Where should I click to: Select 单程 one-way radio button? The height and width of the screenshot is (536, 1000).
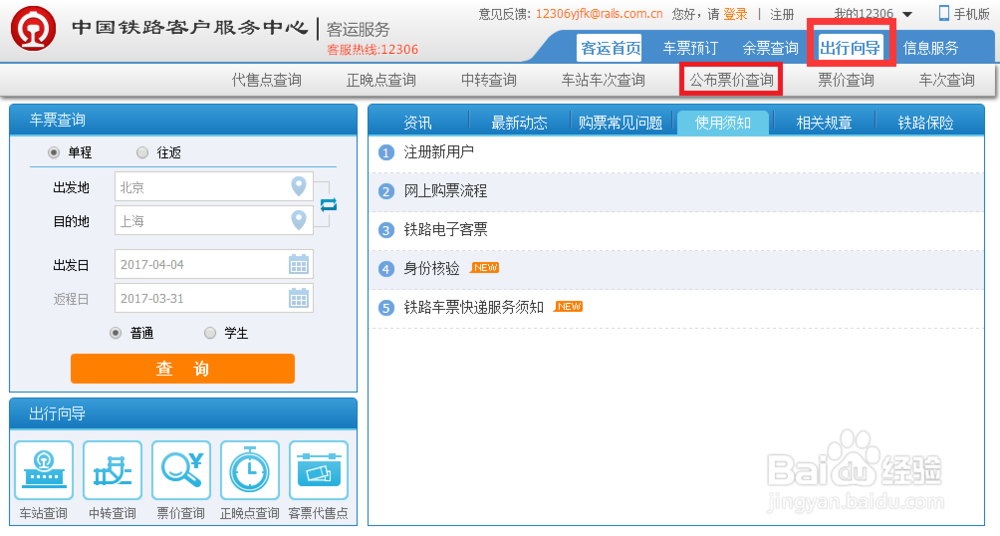click(54, 153)
